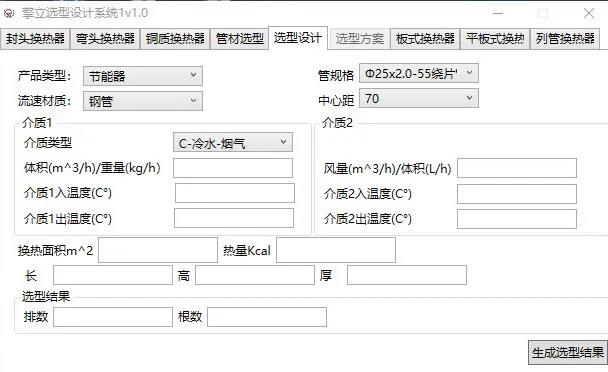Focus the 介质1入温度 input field
The width and height of the screenshot is (608, 372).
point(235,193)
